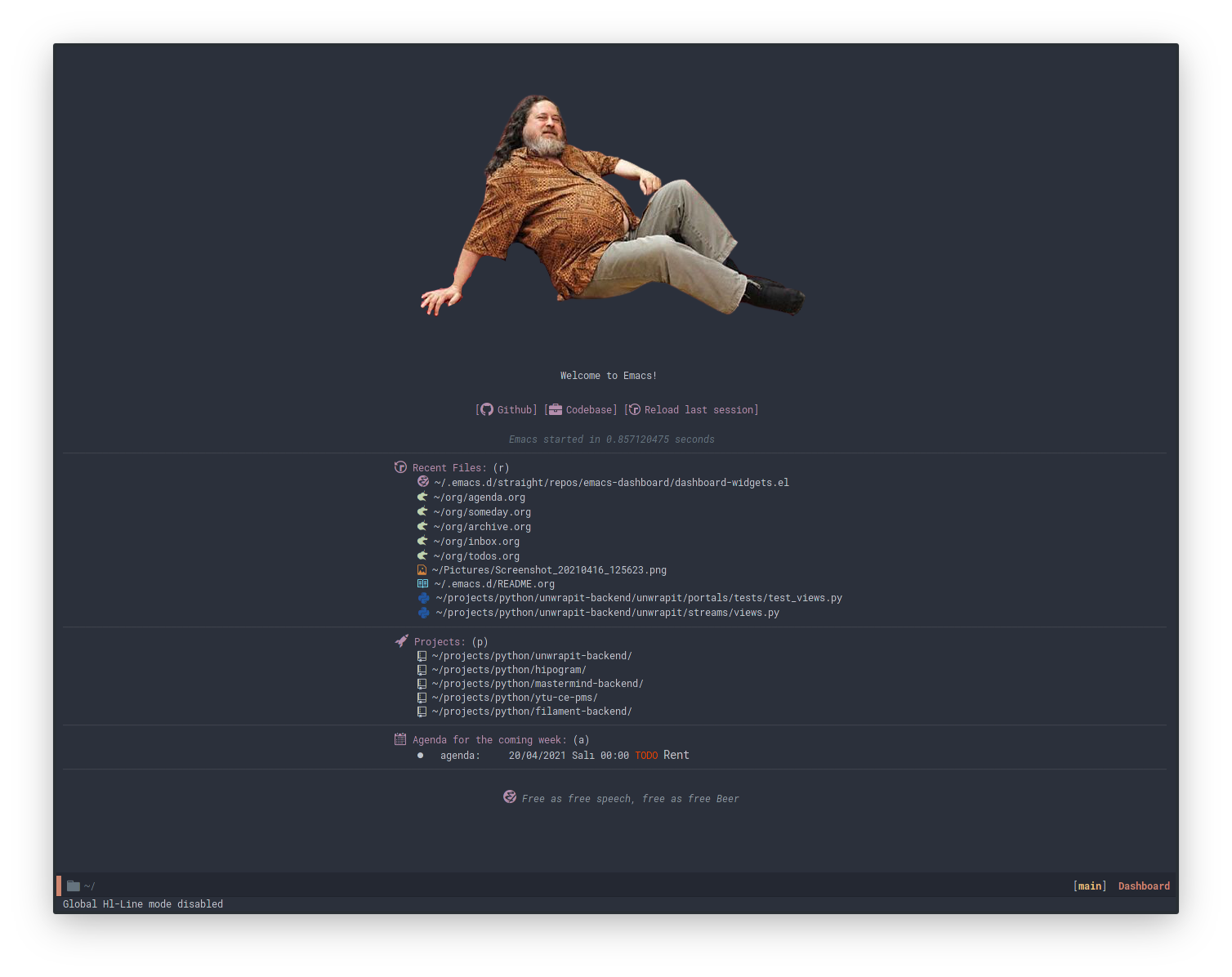Click Agenda for the coming week heading
Image resolution: width=1232 pixels, height=977 pixels.
pos(489,740)
